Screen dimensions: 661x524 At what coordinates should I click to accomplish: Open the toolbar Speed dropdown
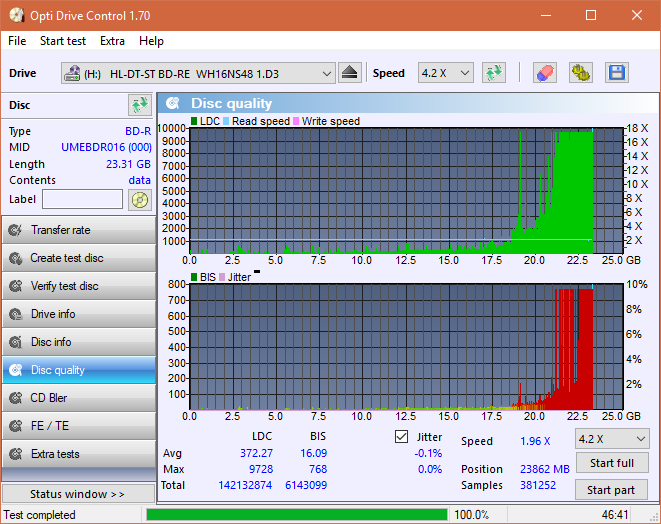[445, 74]
